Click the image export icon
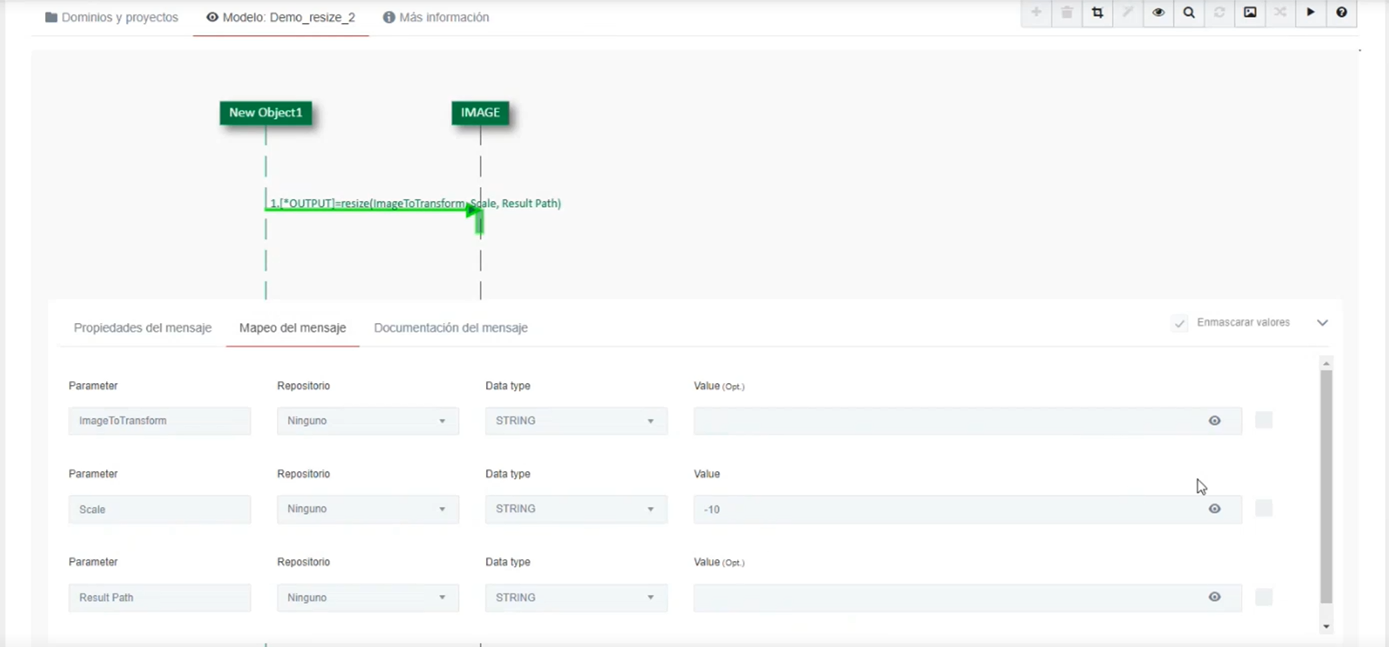This screenshot has height=647, width=1389. [x=1250, y=13]
